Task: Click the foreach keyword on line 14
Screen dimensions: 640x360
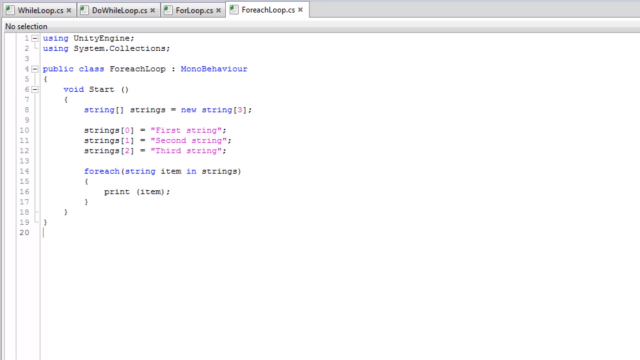Action: [x=102, y=171]
